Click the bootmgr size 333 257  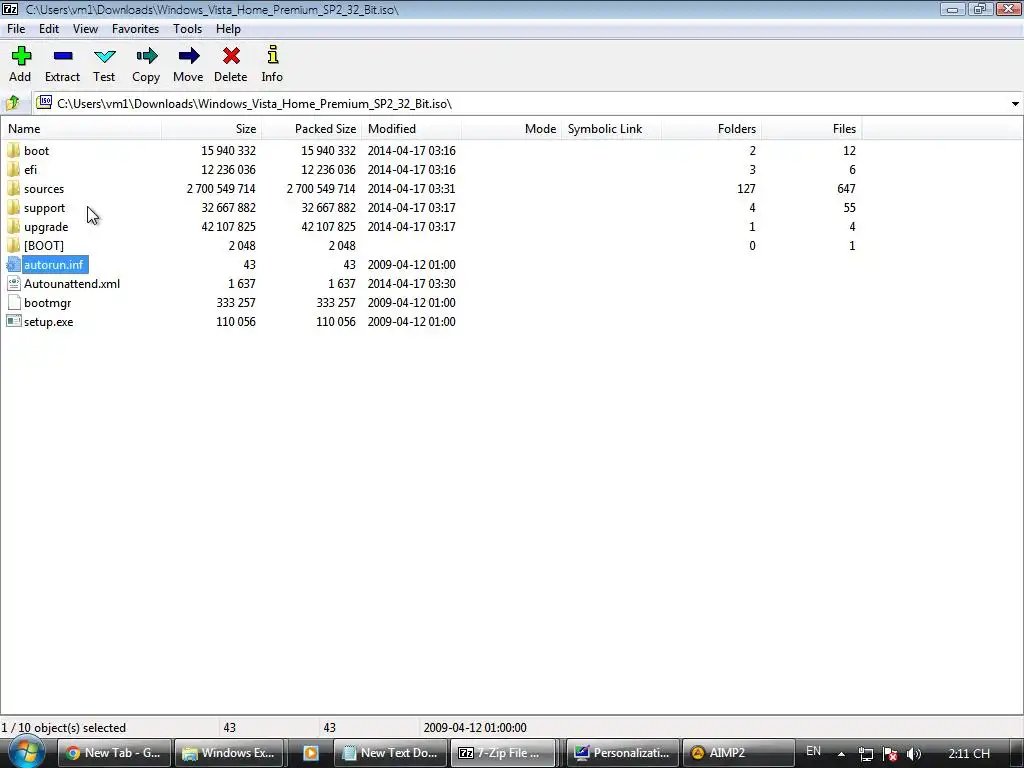click(236, 303)
